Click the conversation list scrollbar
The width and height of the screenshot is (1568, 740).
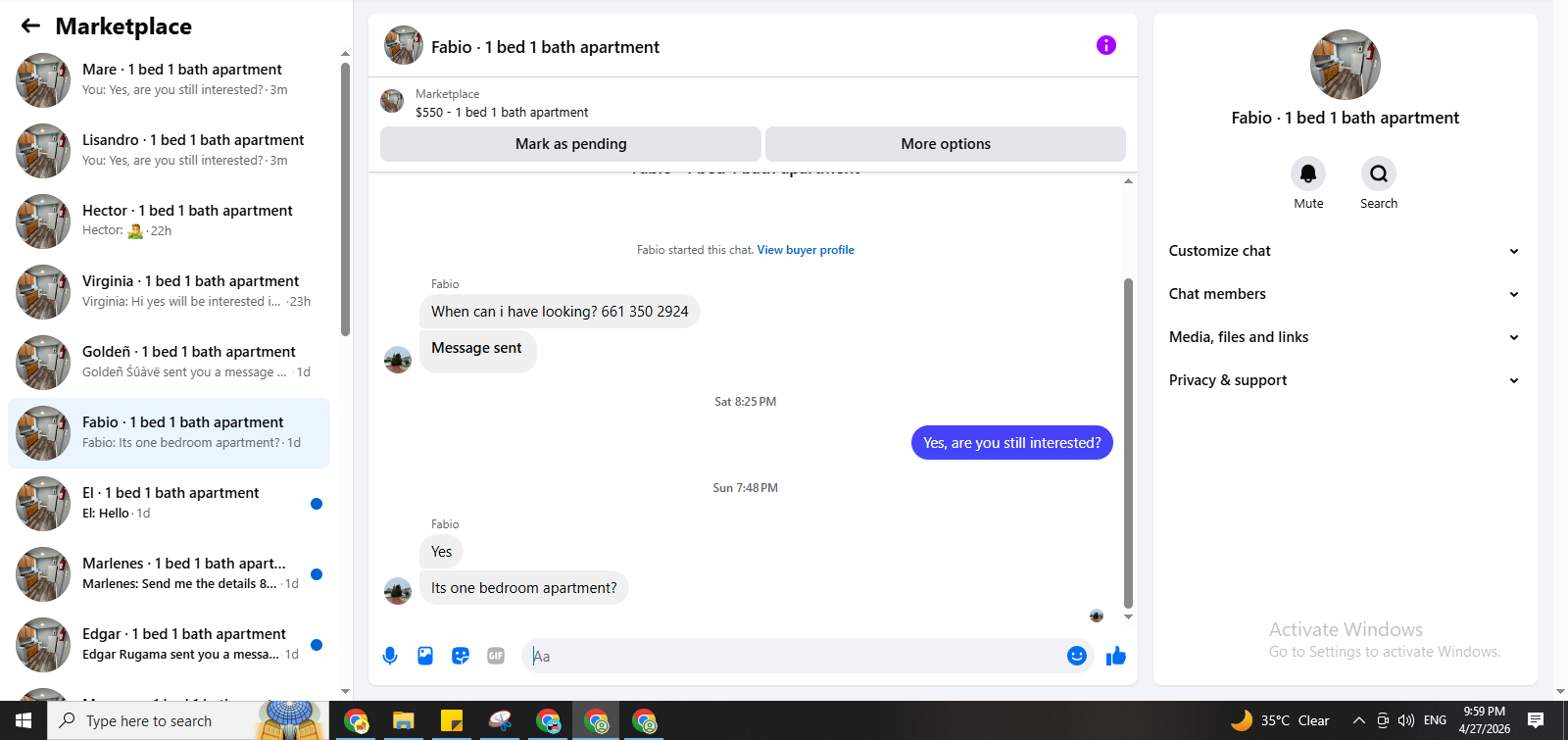click(345, 199)
